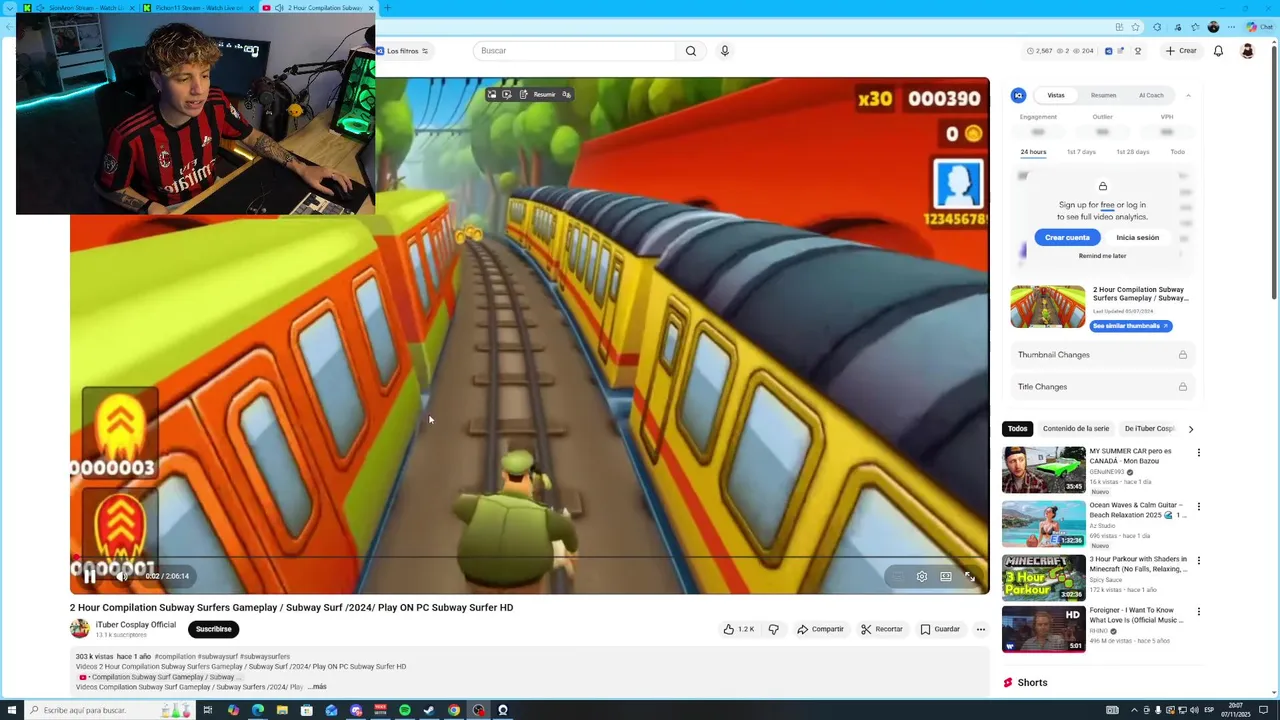Select the 1st 7 days range
1280x720 pixels.
click(x=1081, y=152)
